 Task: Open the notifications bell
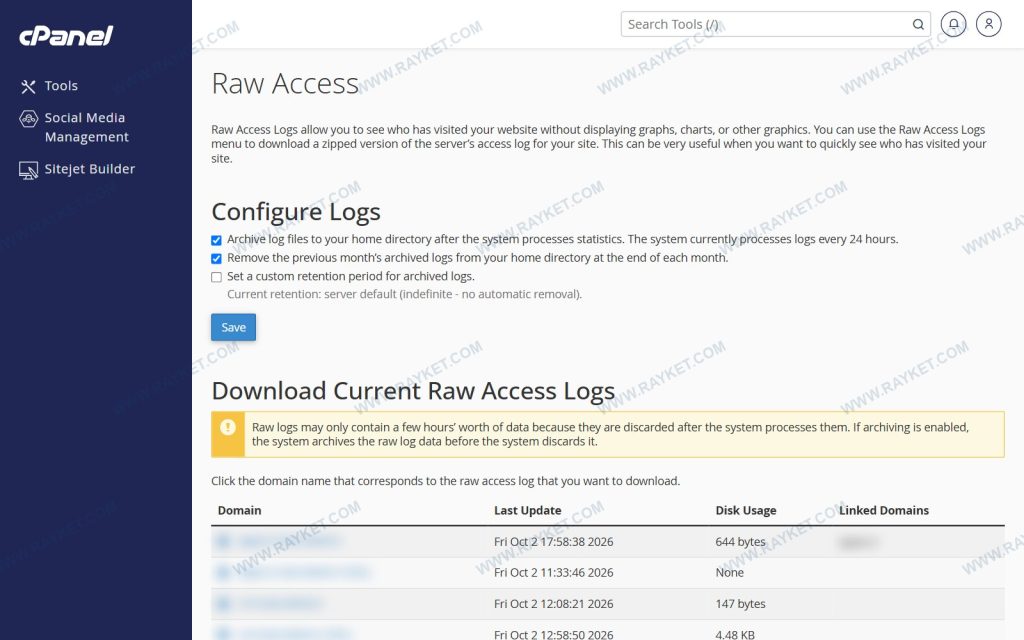coord(953,24)
